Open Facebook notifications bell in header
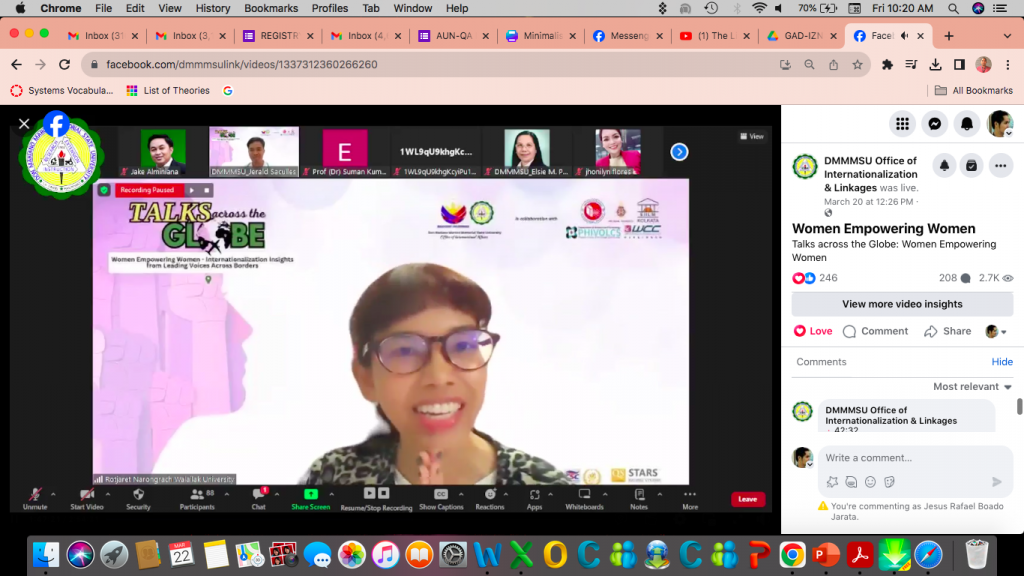 967,124
